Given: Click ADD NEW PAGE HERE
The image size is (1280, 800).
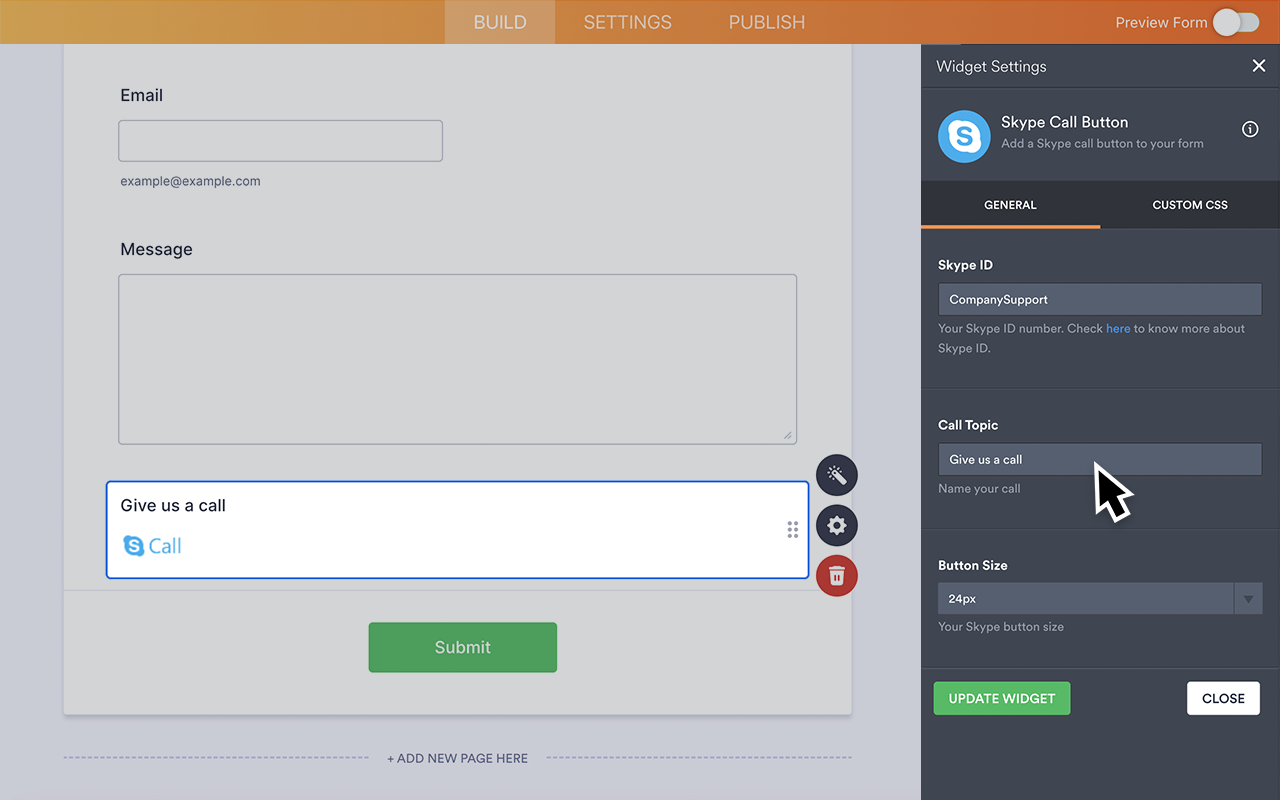Looking at the screenshot, I should 457,758.
